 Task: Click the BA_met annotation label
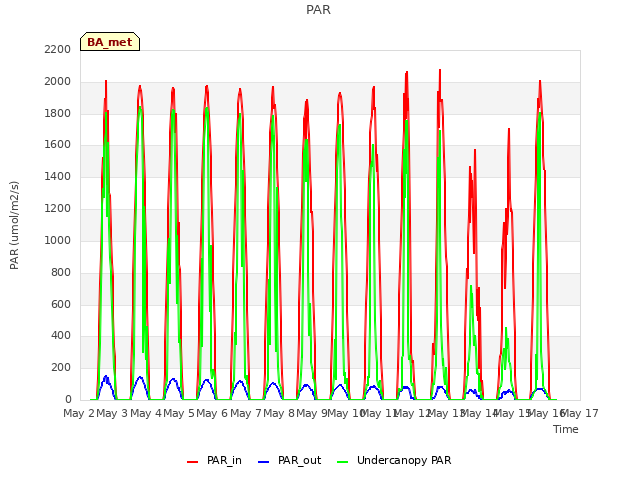tap(110, 42)
